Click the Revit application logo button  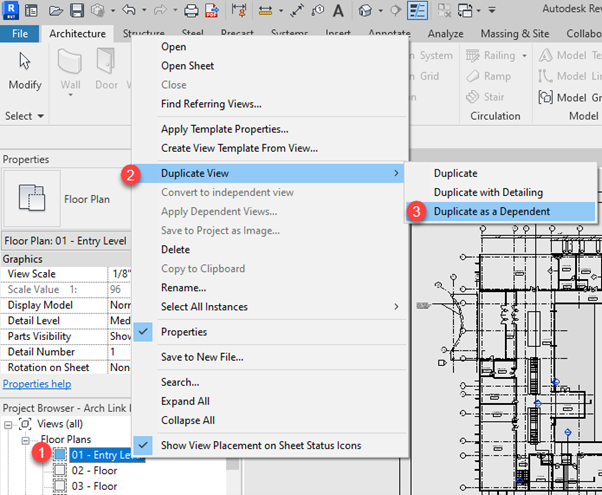(10, 10)
